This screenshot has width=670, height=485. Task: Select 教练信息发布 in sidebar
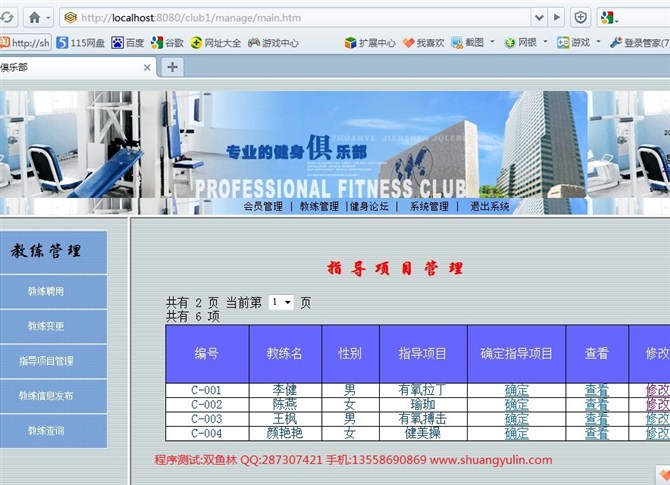tap(46, 396)
